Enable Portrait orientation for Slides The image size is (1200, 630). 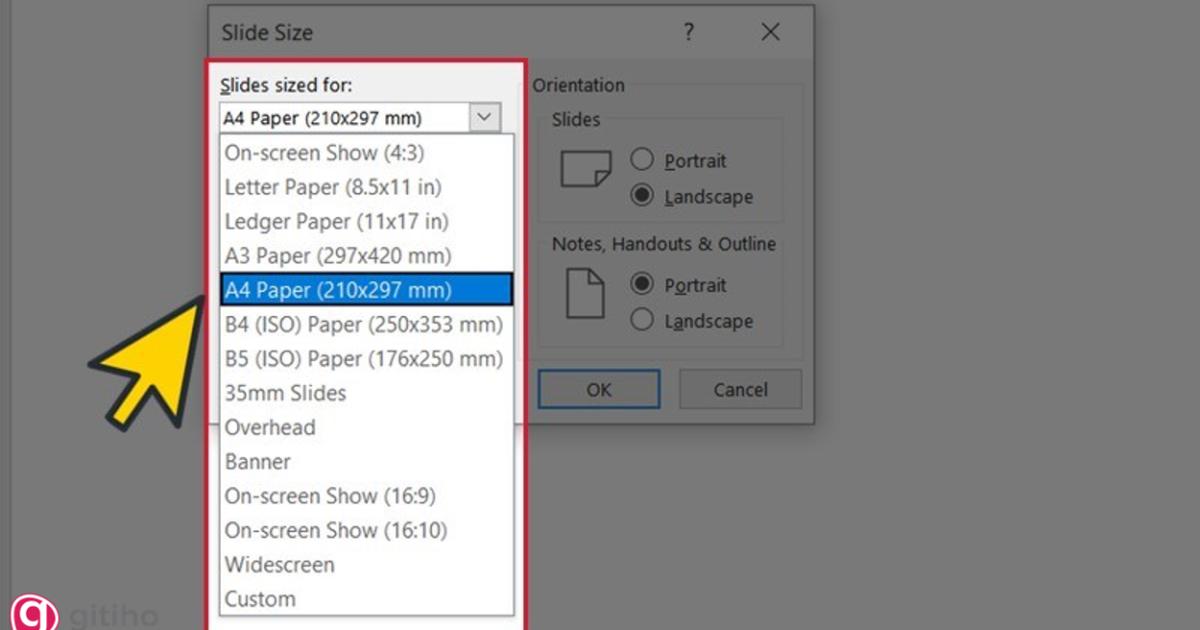pos(641,159)
